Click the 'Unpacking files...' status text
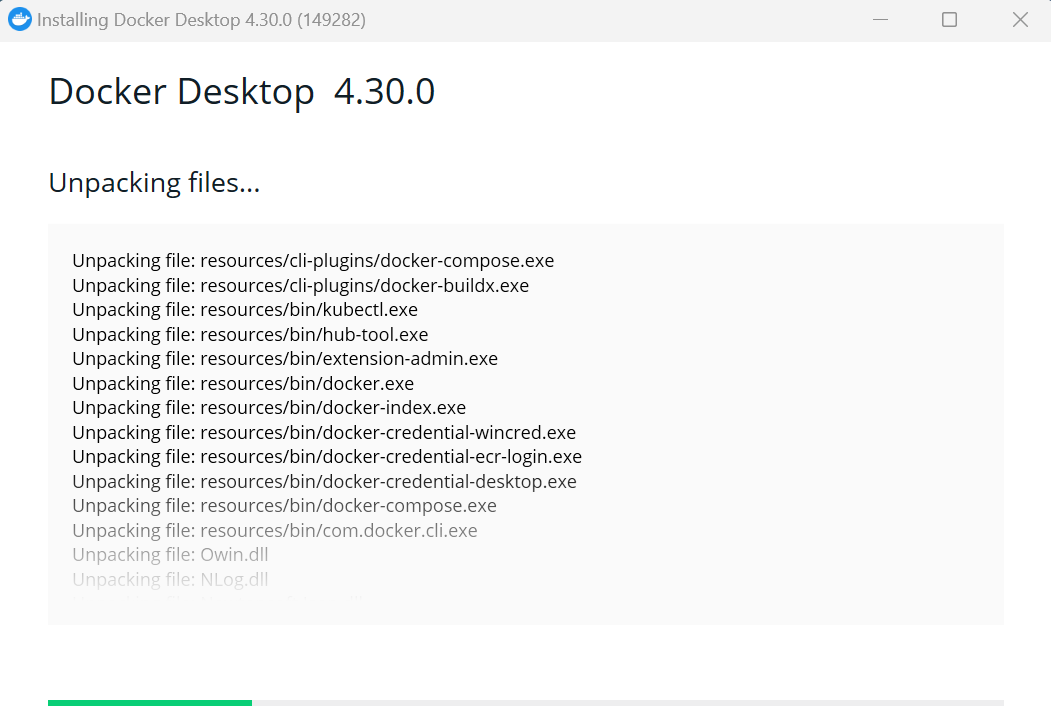The image size is (1051, 727). 154,183
